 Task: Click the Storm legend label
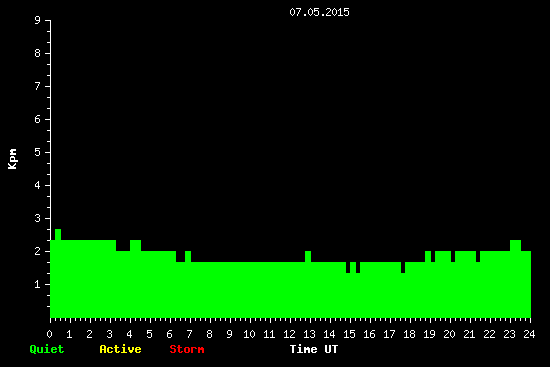[x=187, y=349]
